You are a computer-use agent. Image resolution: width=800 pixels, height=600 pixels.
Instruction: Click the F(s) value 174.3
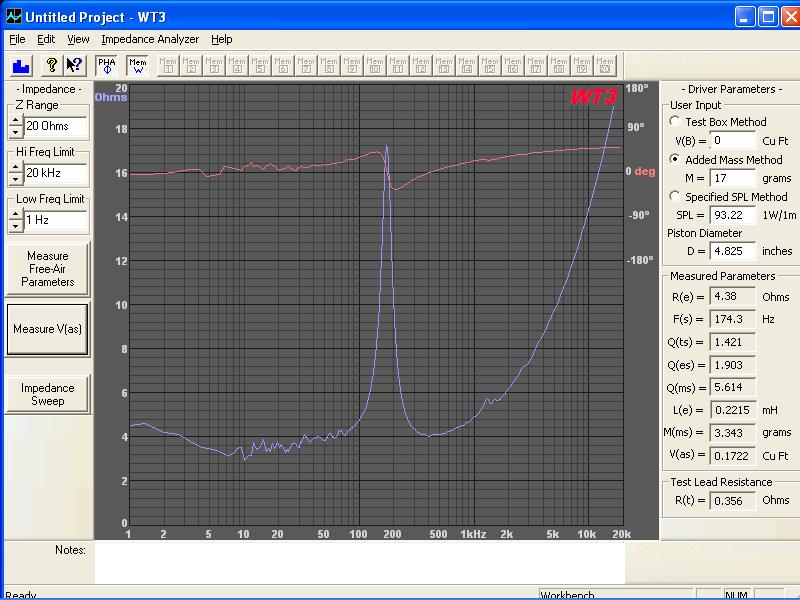coord(732,319)
